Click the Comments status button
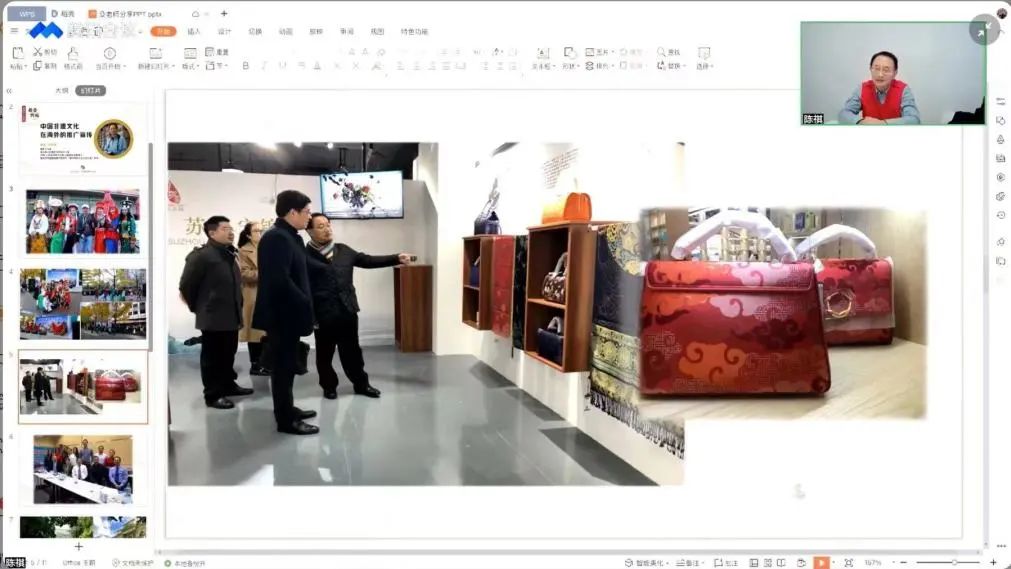The height and width of the screenshot is (569, 1011). pos(726,563)
